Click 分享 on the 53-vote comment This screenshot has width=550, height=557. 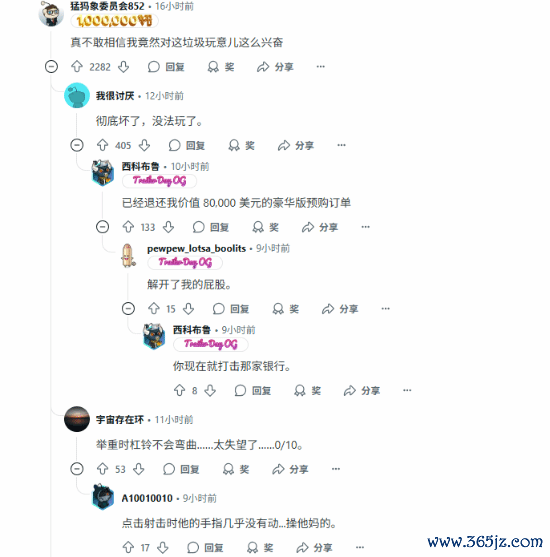tap(290, 469)
